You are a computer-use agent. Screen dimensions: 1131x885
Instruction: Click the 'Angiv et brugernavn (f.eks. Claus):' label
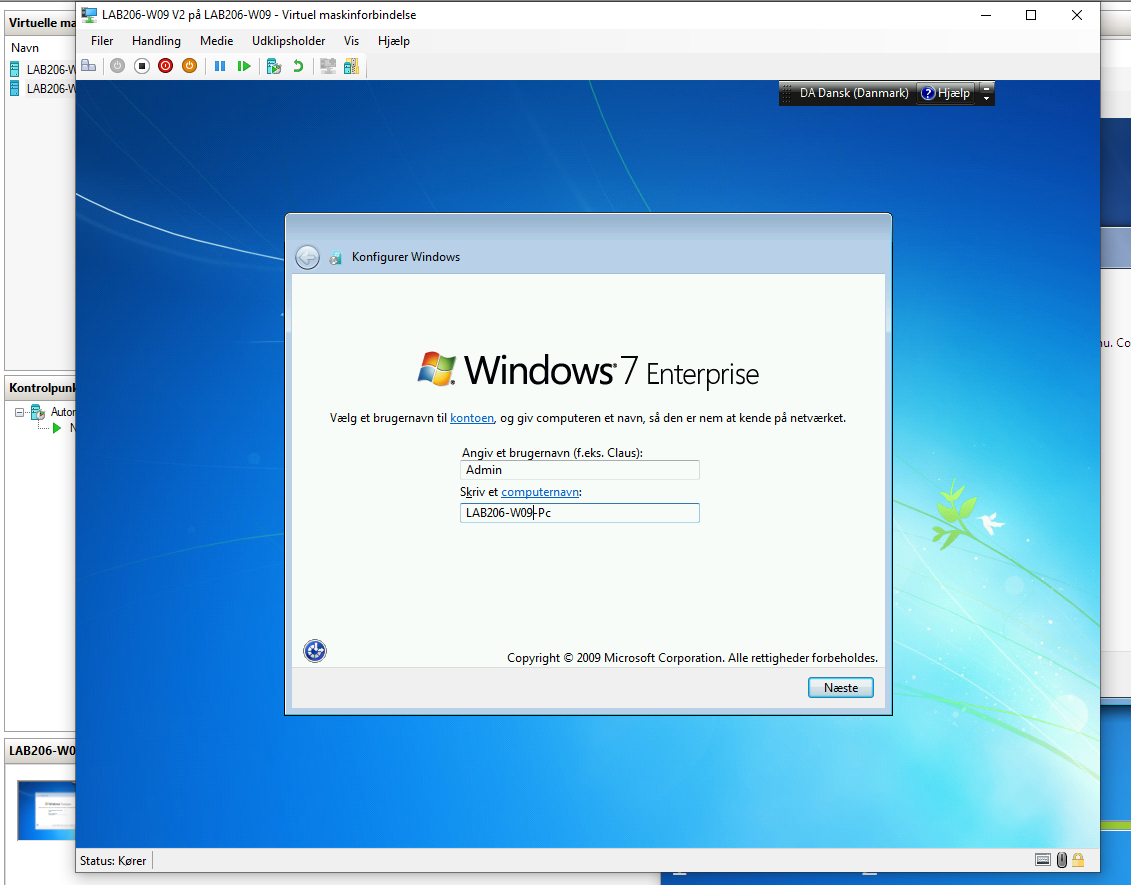point(552,453)
